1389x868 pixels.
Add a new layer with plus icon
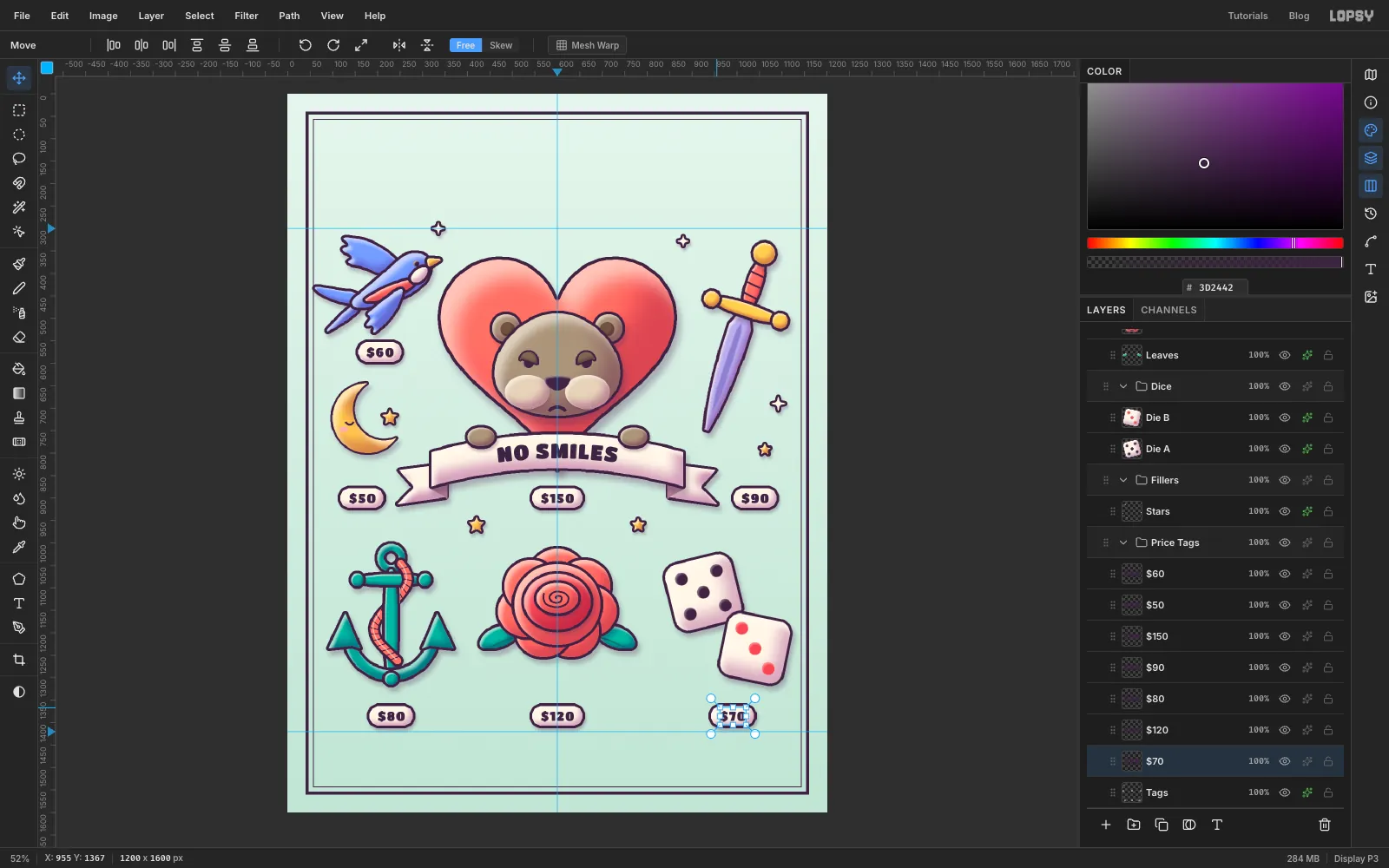point(1106,825)
